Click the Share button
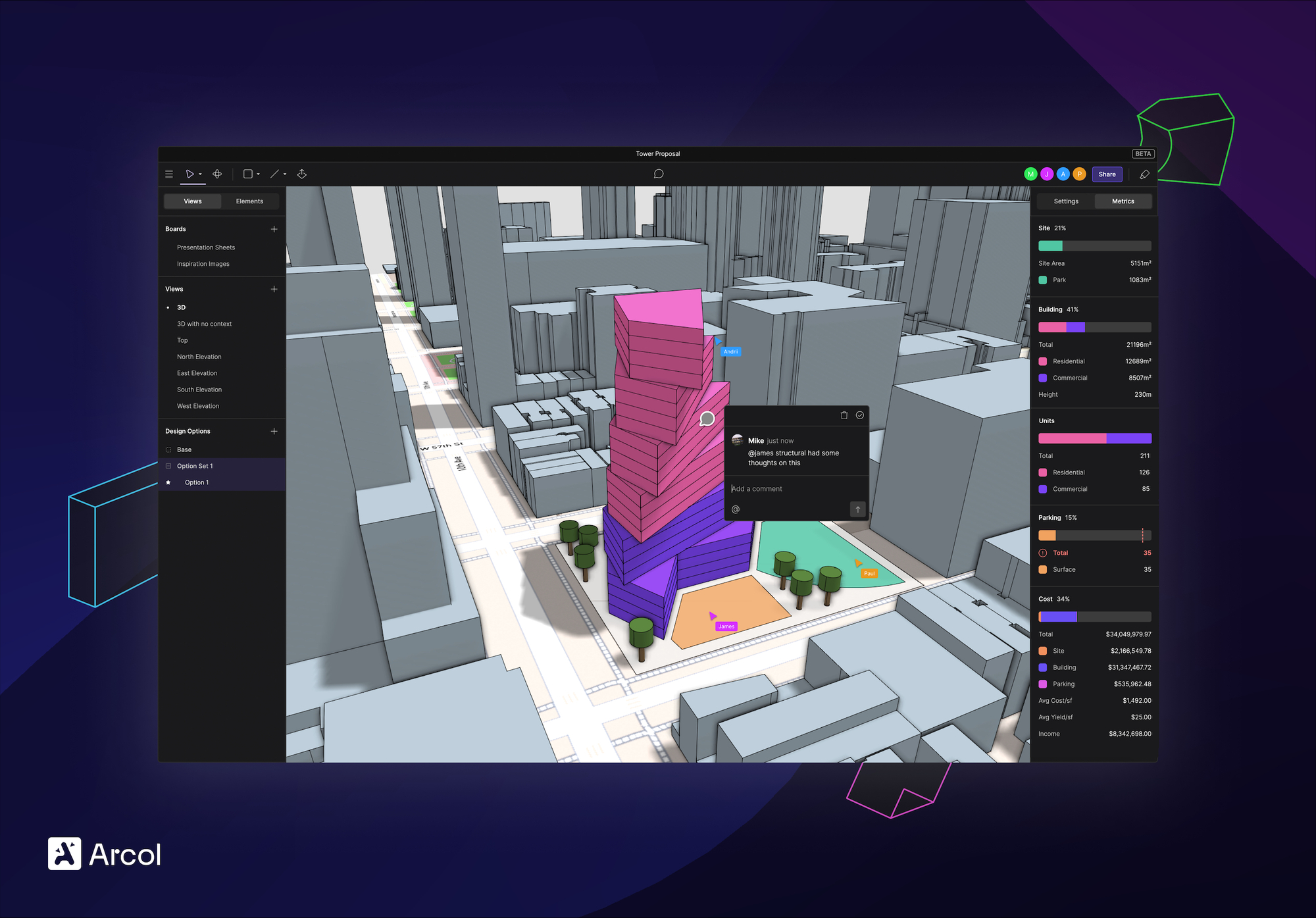Image resolution: width=1316 pixels, height=918 pixels. coord(1107,174)
